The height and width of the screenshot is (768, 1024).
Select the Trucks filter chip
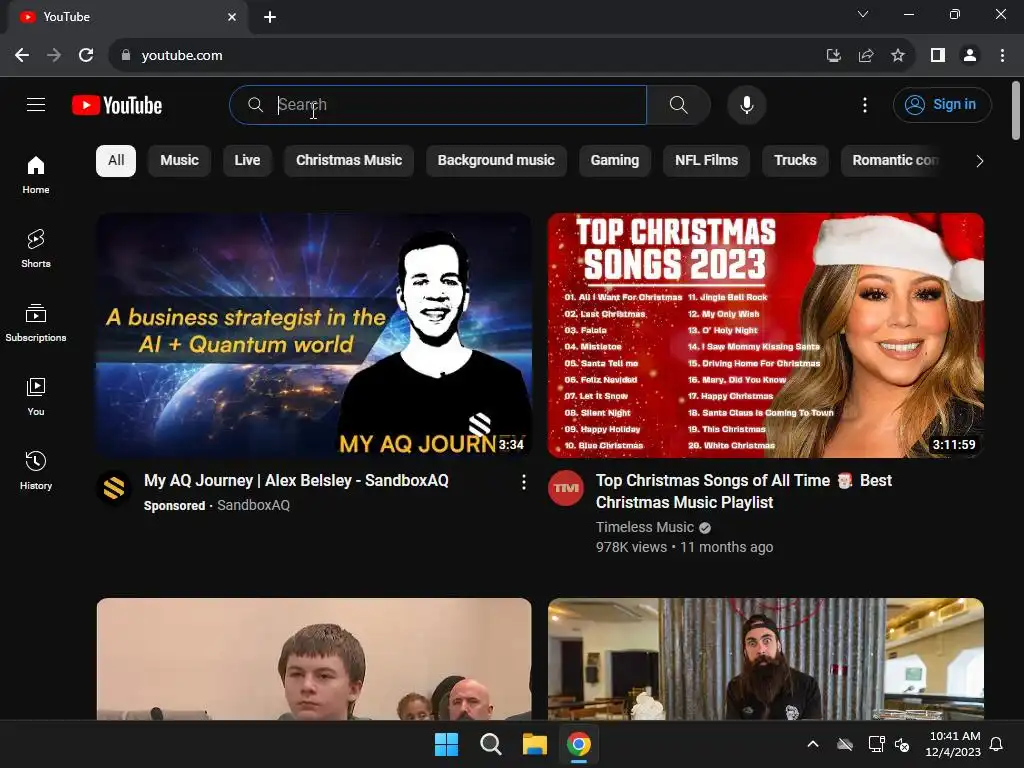(795, 161)
